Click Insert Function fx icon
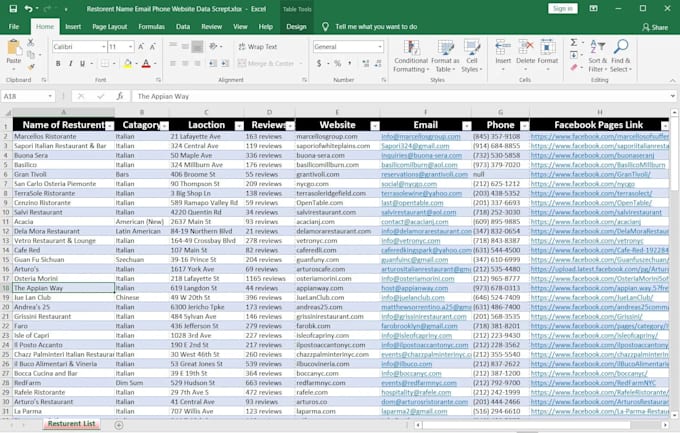This screenshot has width=680, height=433. pyautogui.click(x=120, y=96)
